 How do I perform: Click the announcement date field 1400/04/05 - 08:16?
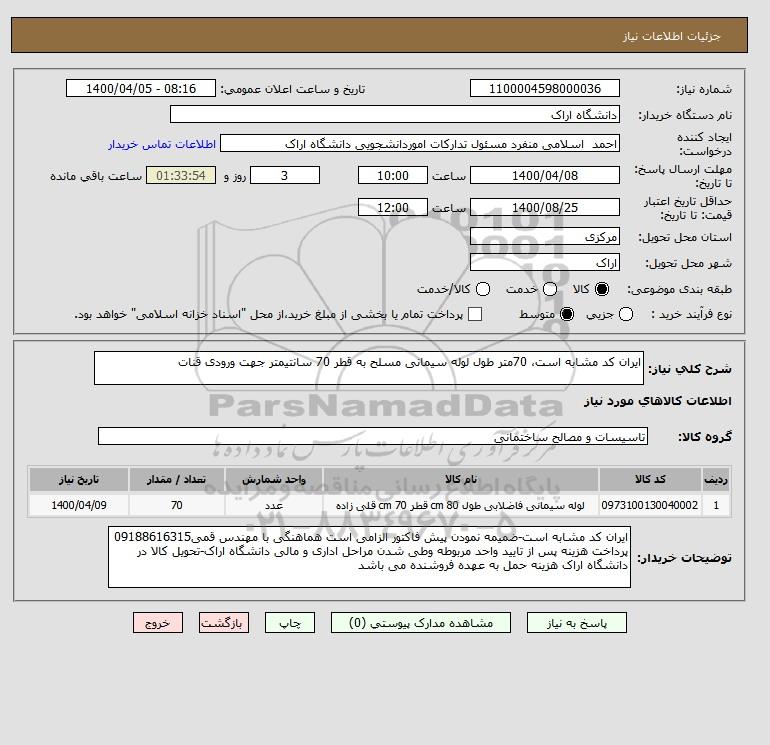[x=141, y=88]
